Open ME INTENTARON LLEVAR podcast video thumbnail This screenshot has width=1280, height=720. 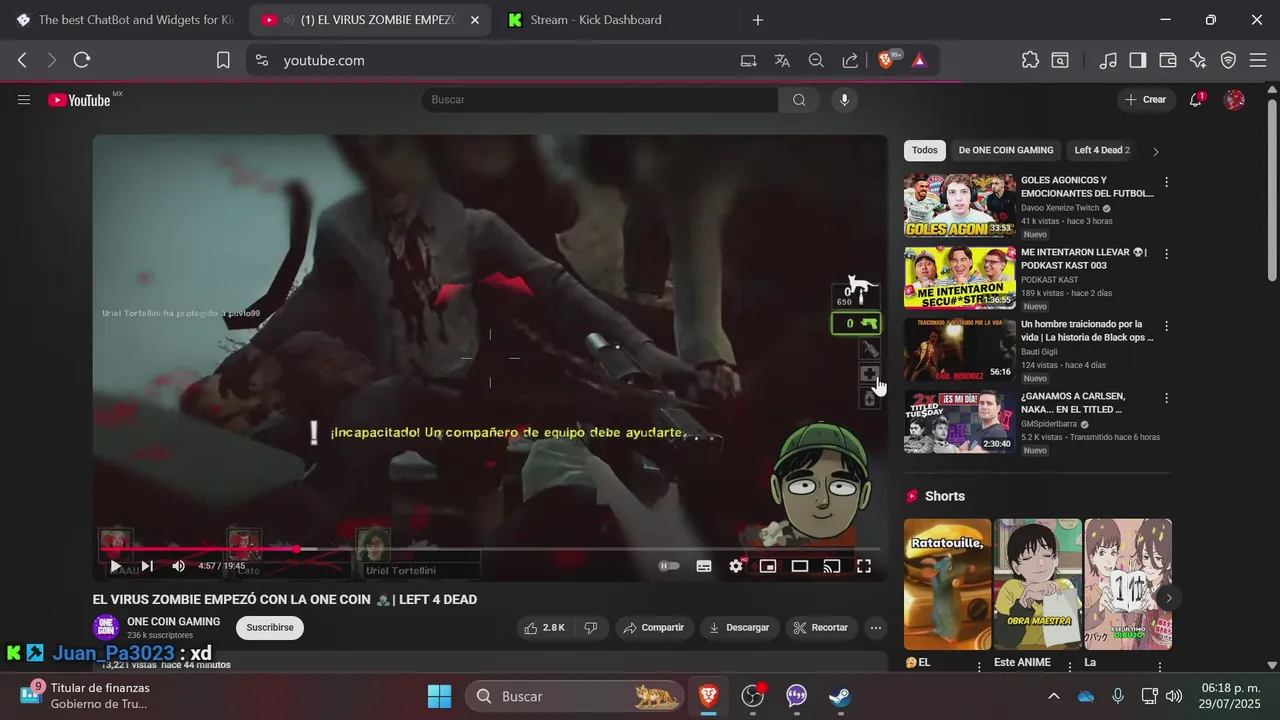[x=960, y=277]
